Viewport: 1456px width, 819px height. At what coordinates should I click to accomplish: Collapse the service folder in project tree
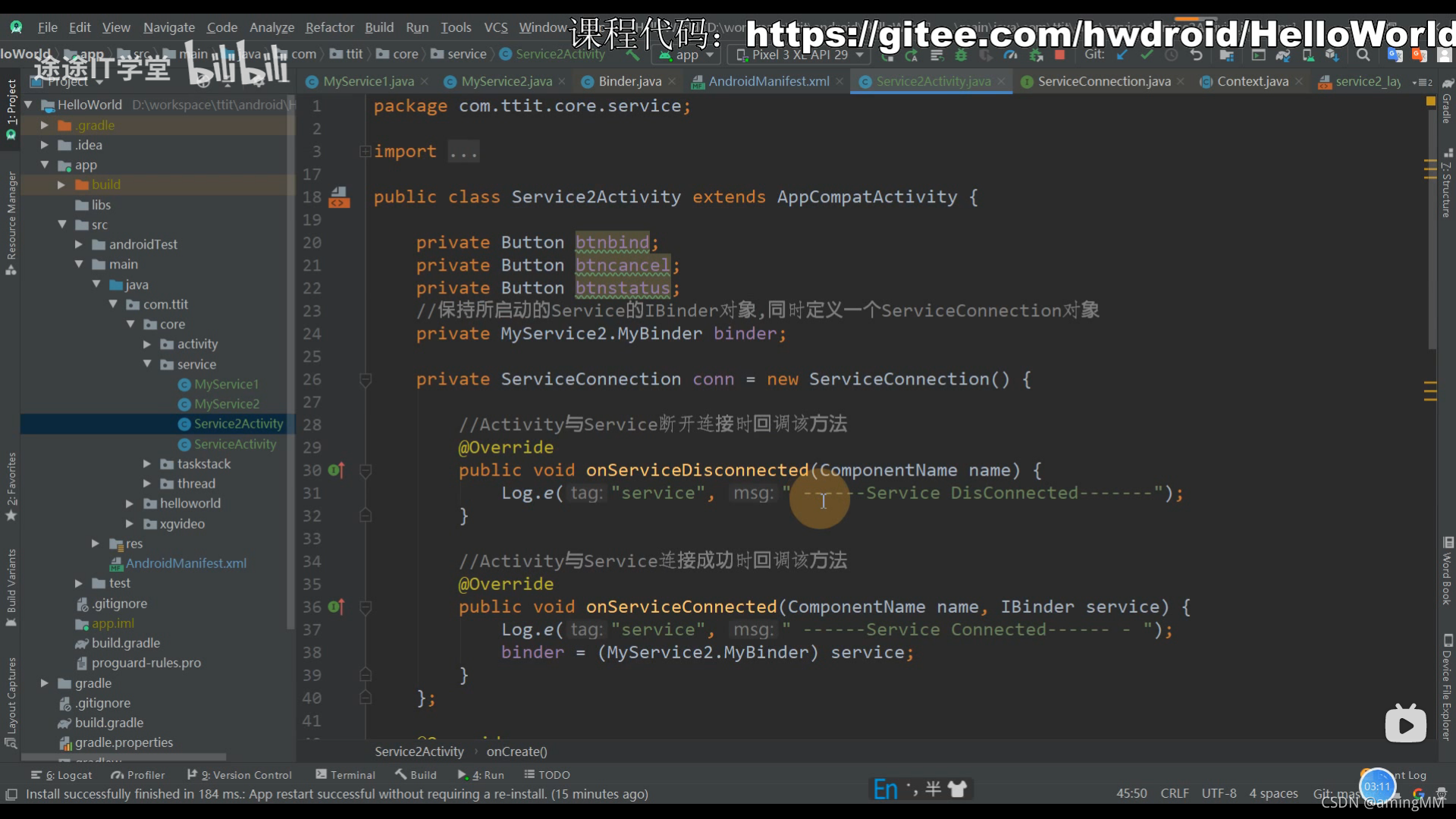click(x=147, y=364)
